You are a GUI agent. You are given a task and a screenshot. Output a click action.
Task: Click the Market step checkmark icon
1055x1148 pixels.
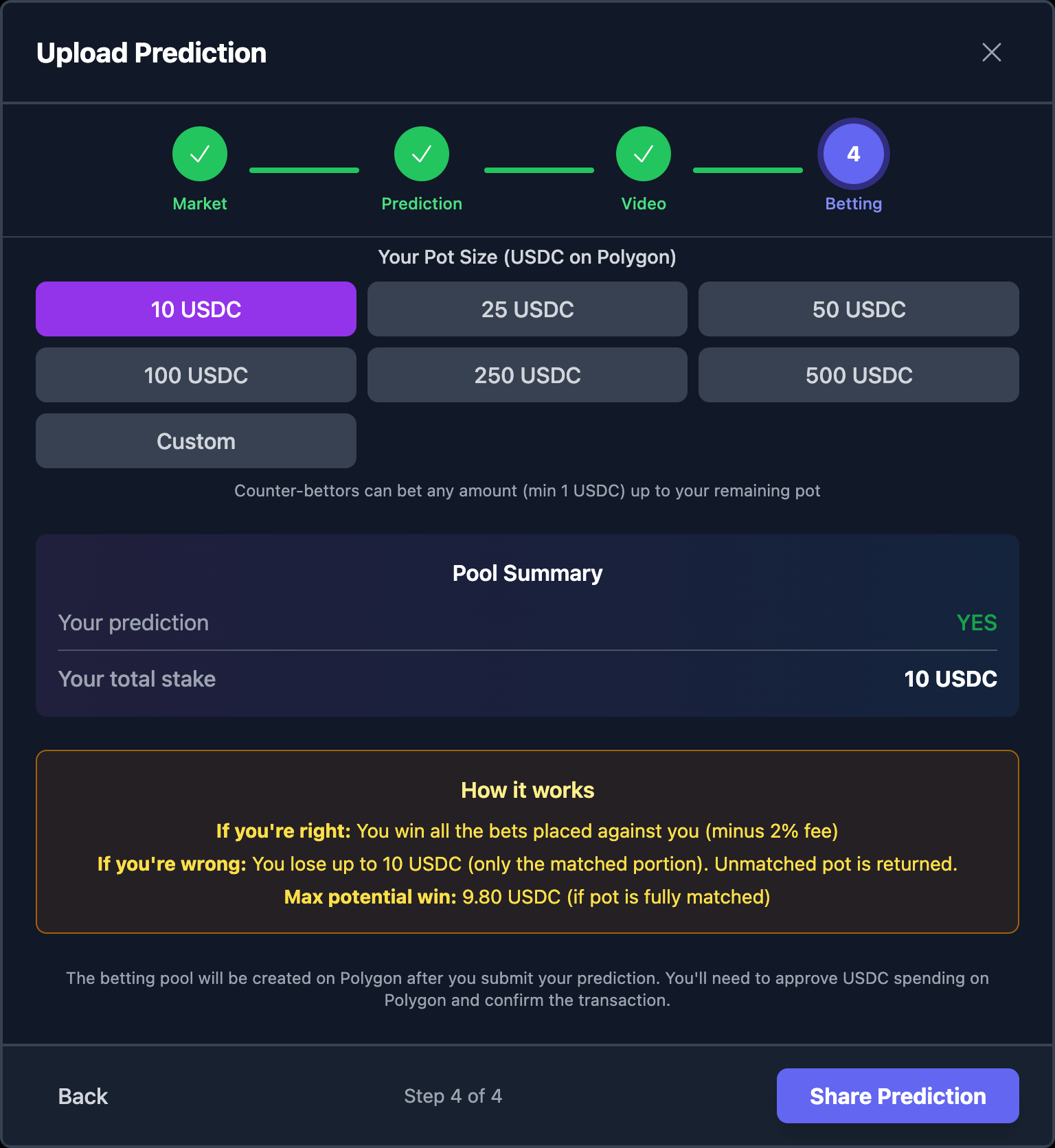(200, 153)
